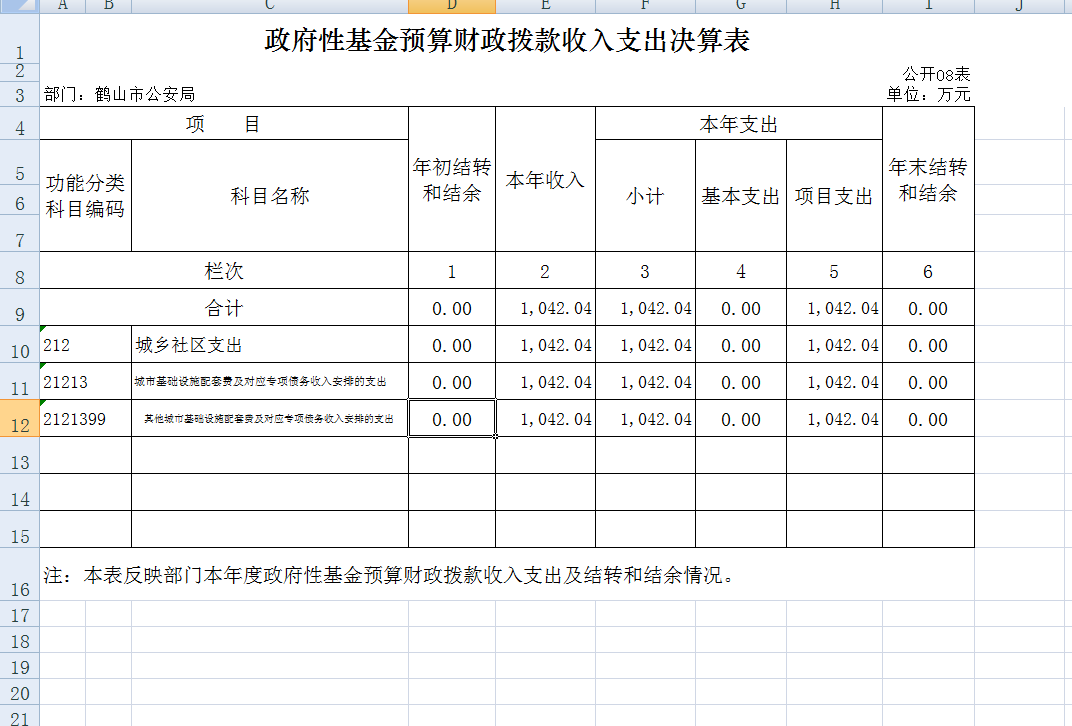Image resolution: width=1072 pixels, height=726 pixels.
Task: Click row header 8
Action: tap(20, 271)
